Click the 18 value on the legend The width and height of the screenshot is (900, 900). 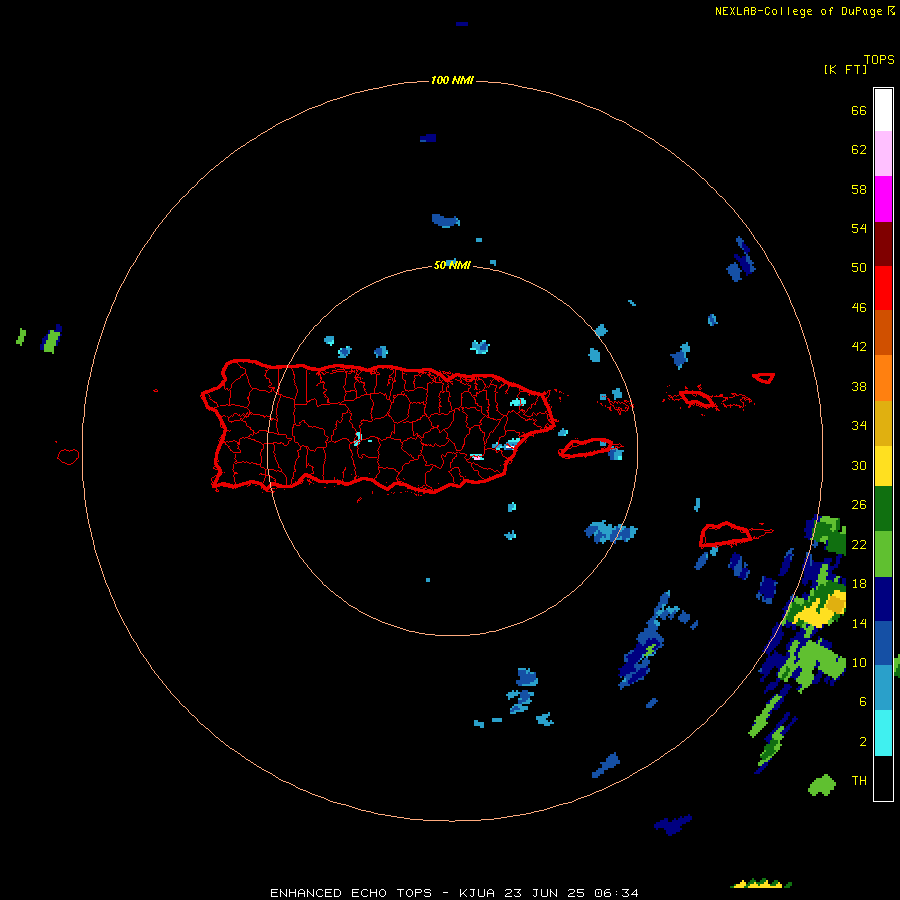click(x=859, y=584)
